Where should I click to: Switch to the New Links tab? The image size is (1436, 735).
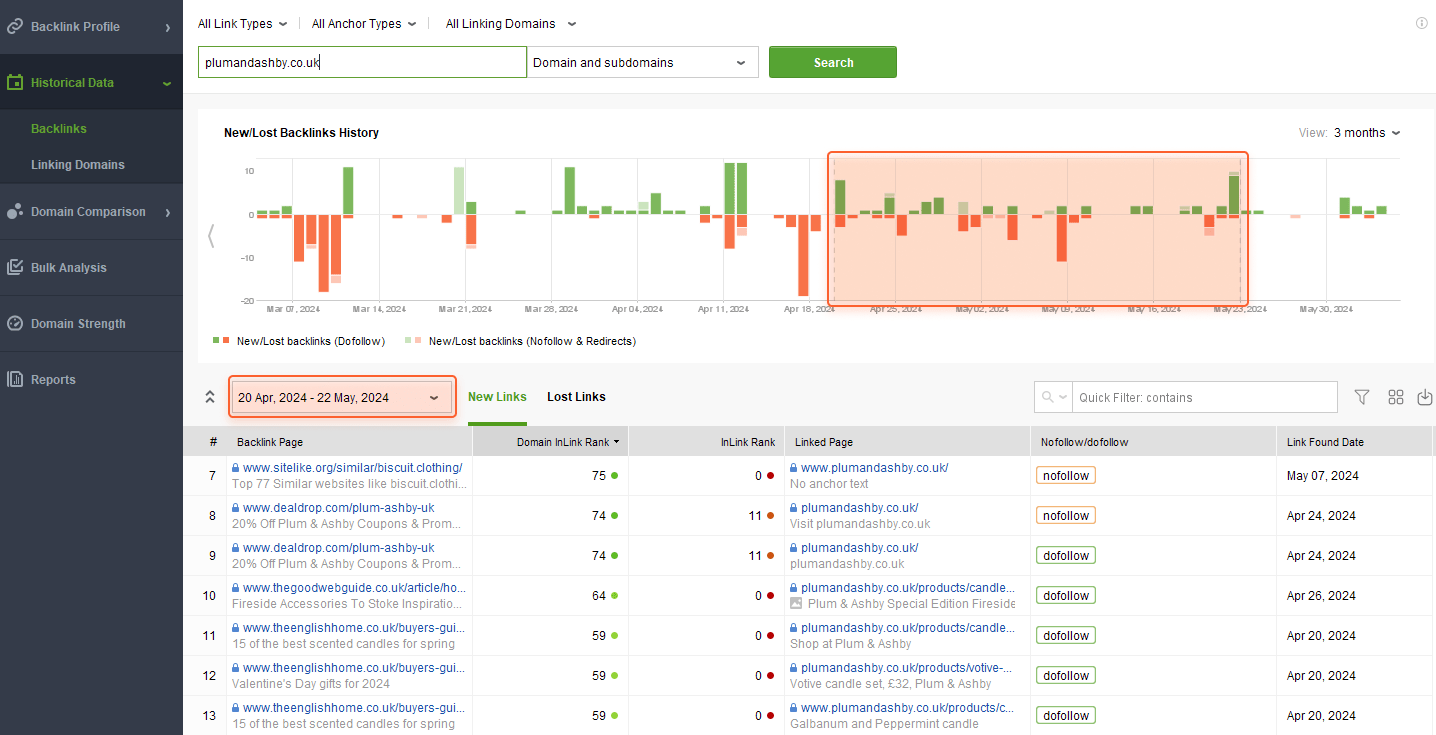point(497,397)
